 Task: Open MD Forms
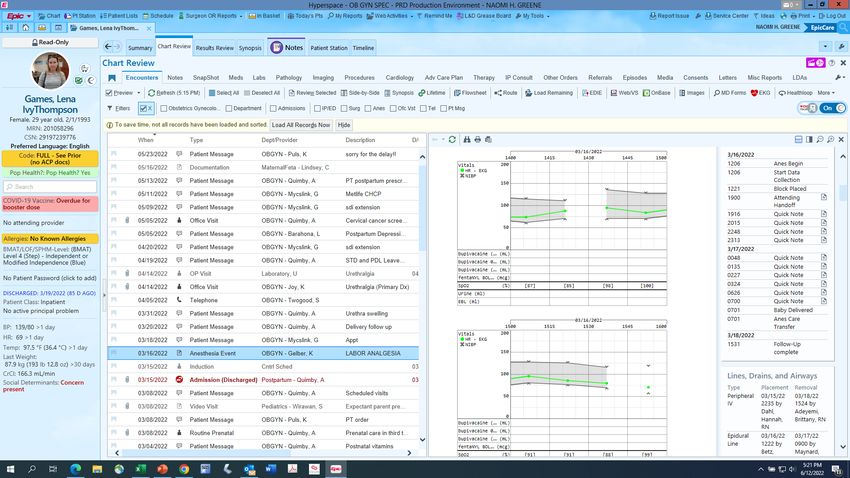[730, 93]
